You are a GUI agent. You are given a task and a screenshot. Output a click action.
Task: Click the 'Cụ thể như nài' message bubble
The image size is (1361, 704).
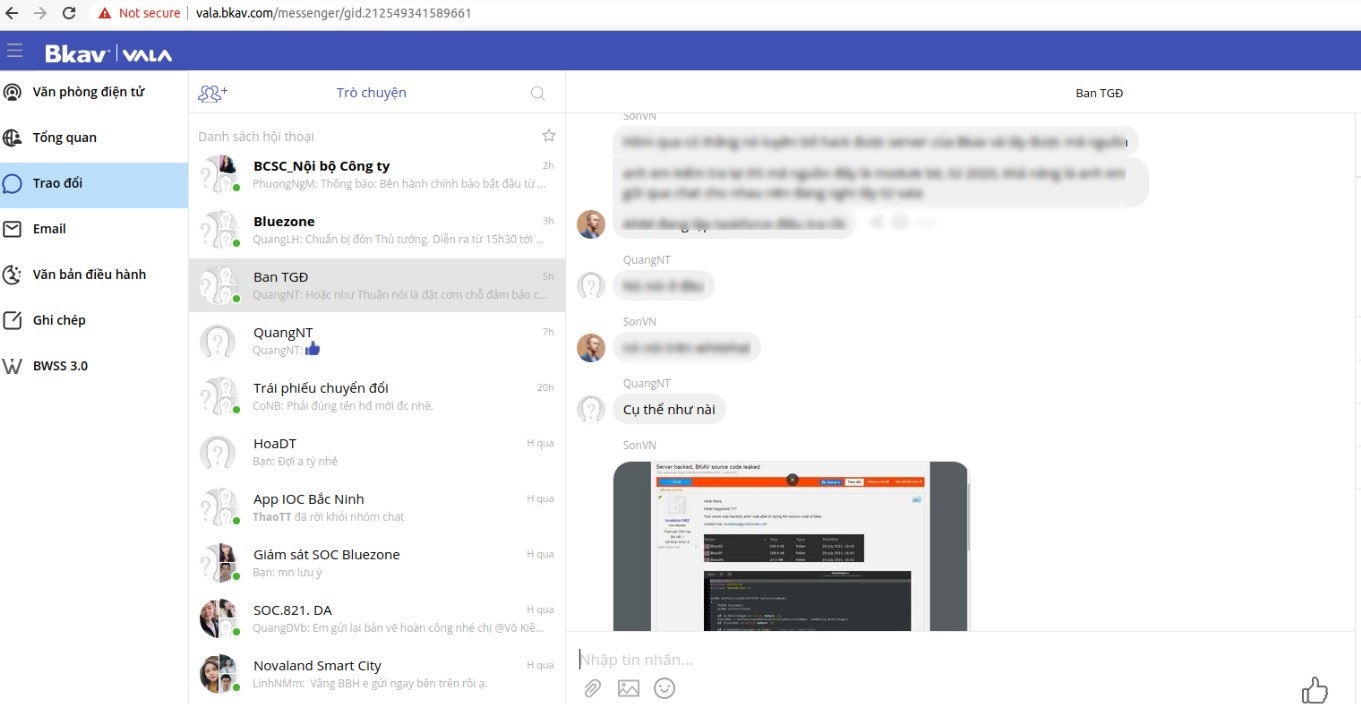(669, 410)
